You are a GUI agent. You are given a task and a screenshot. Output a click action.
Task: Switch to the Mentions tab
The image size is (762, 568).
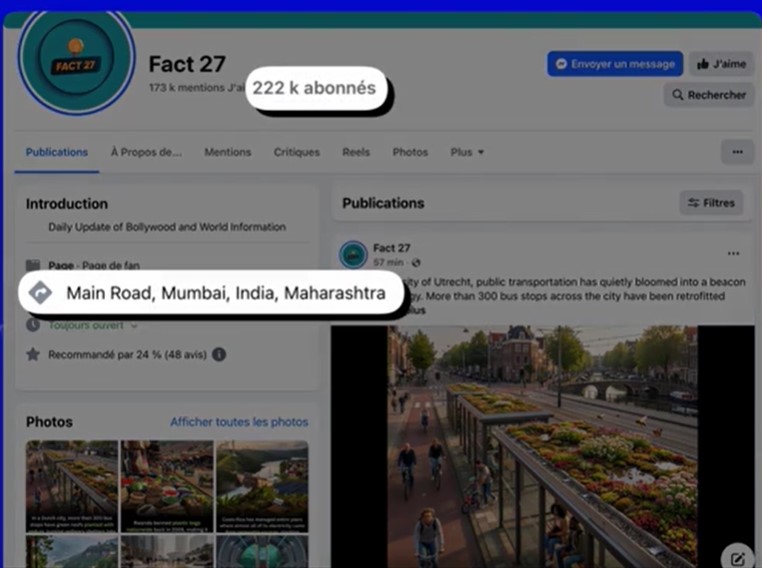228,152
